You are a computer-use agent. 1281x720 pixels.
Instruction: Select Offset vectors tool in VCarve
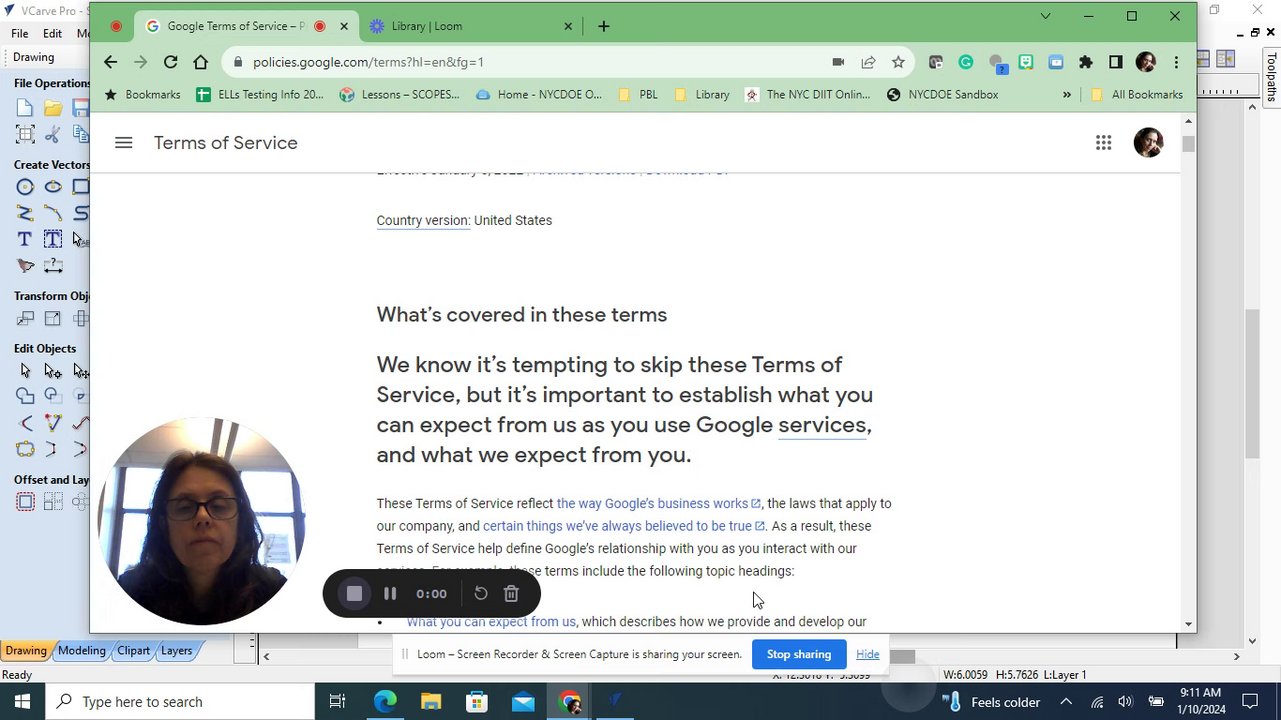coord(25,502)
